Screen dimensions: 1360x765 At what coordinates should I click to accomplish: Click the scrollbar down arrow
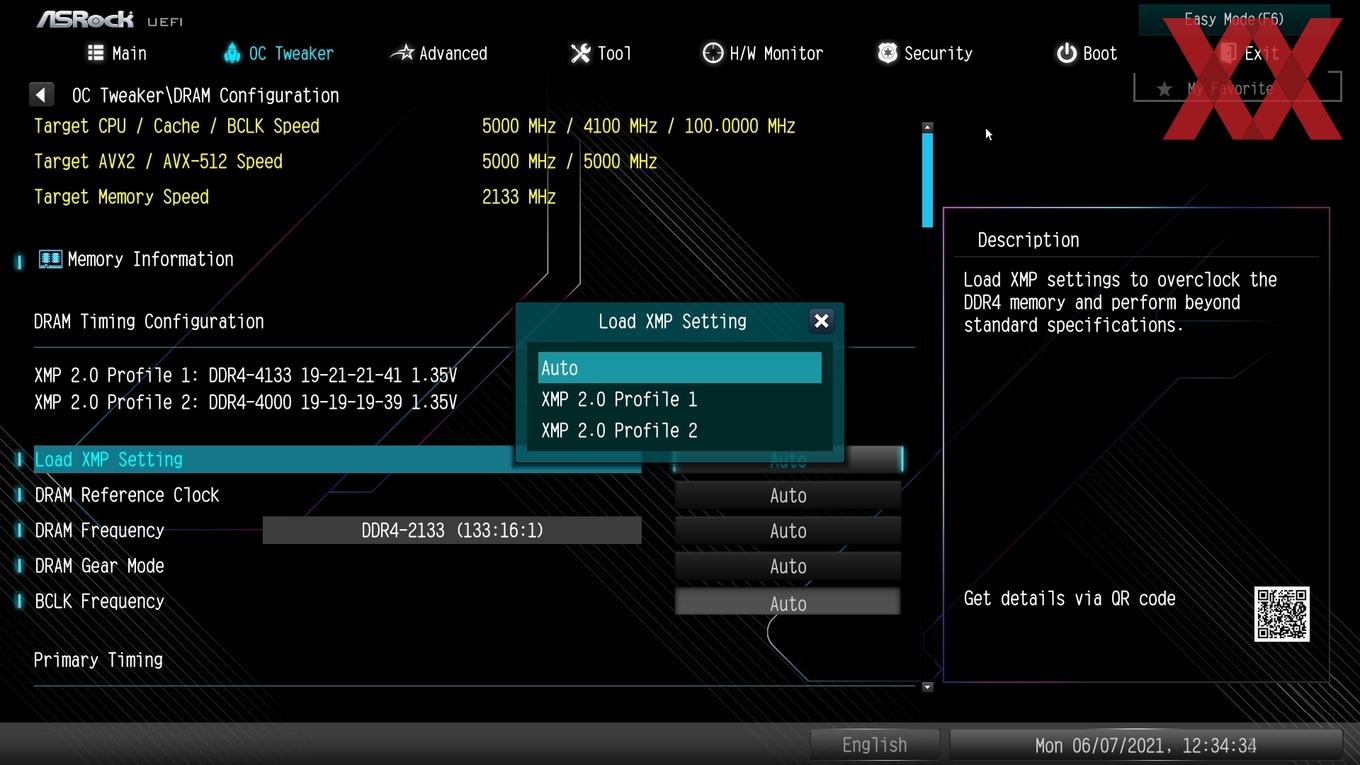click(927, 687)
